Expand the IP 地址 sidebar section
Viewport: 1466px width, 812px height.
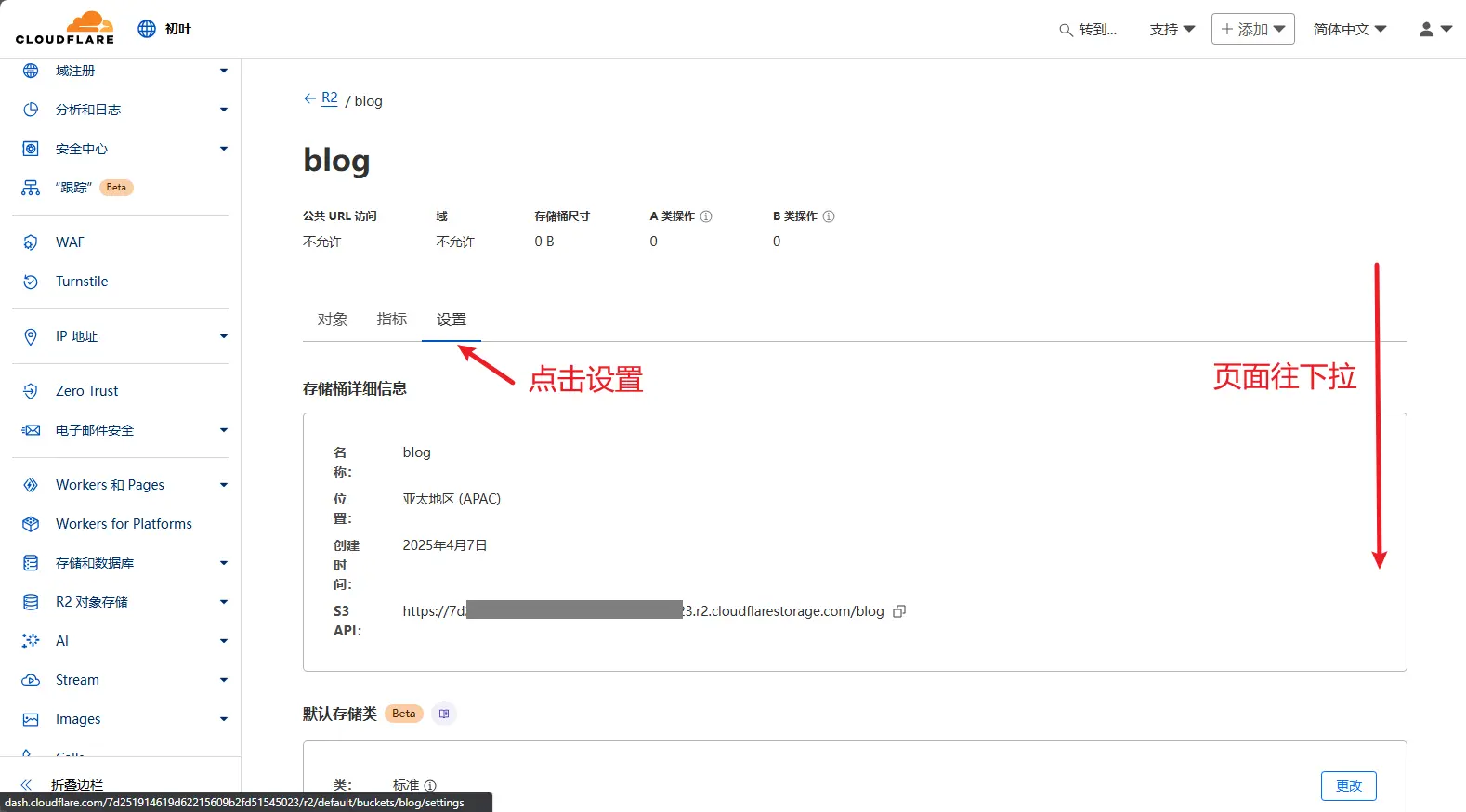click(223, 336)
